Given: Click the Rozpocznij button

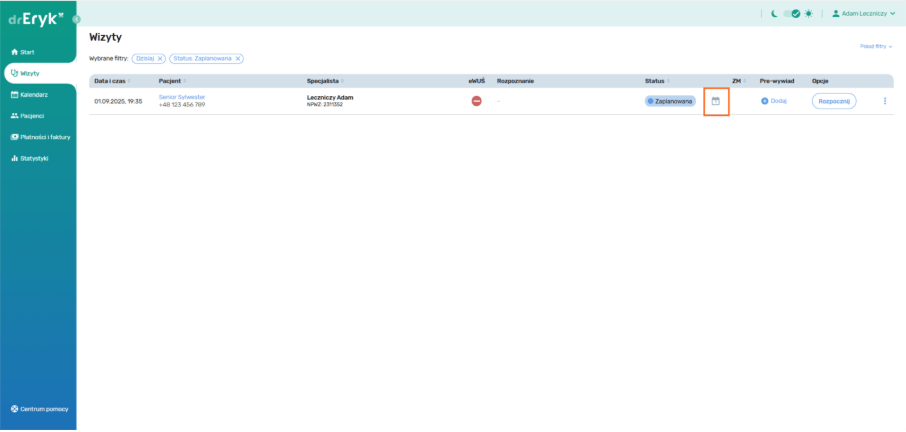Looking at the screenshot, I should [x=834, y=101].
